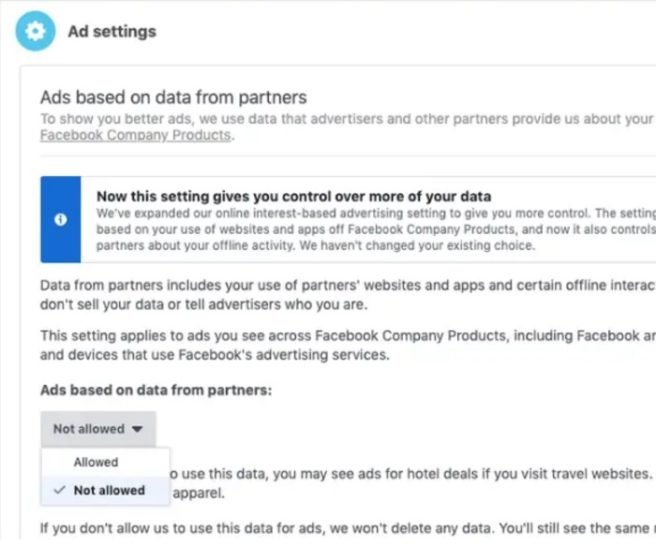Click the info icon in the blue banner
Viewport: 656px width, 546px height.
(61, 220)
